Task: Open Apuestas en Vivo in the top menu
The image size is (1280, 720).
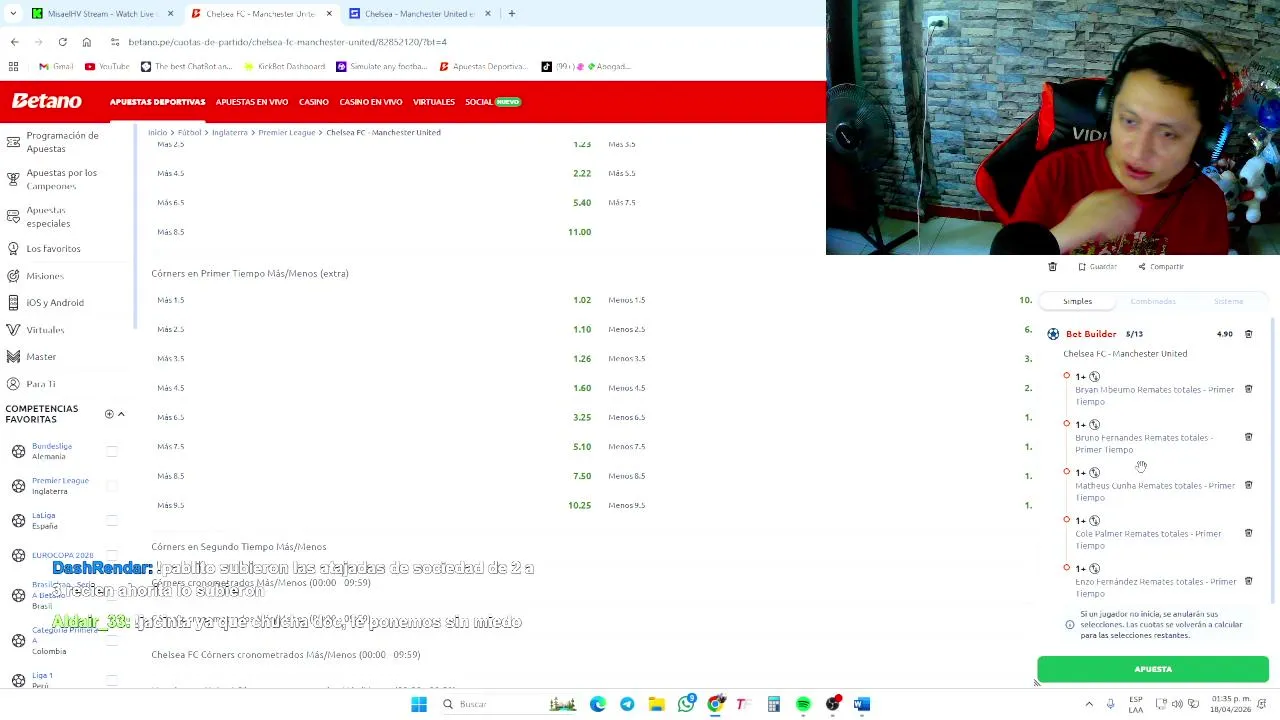Action: [251, 102]
